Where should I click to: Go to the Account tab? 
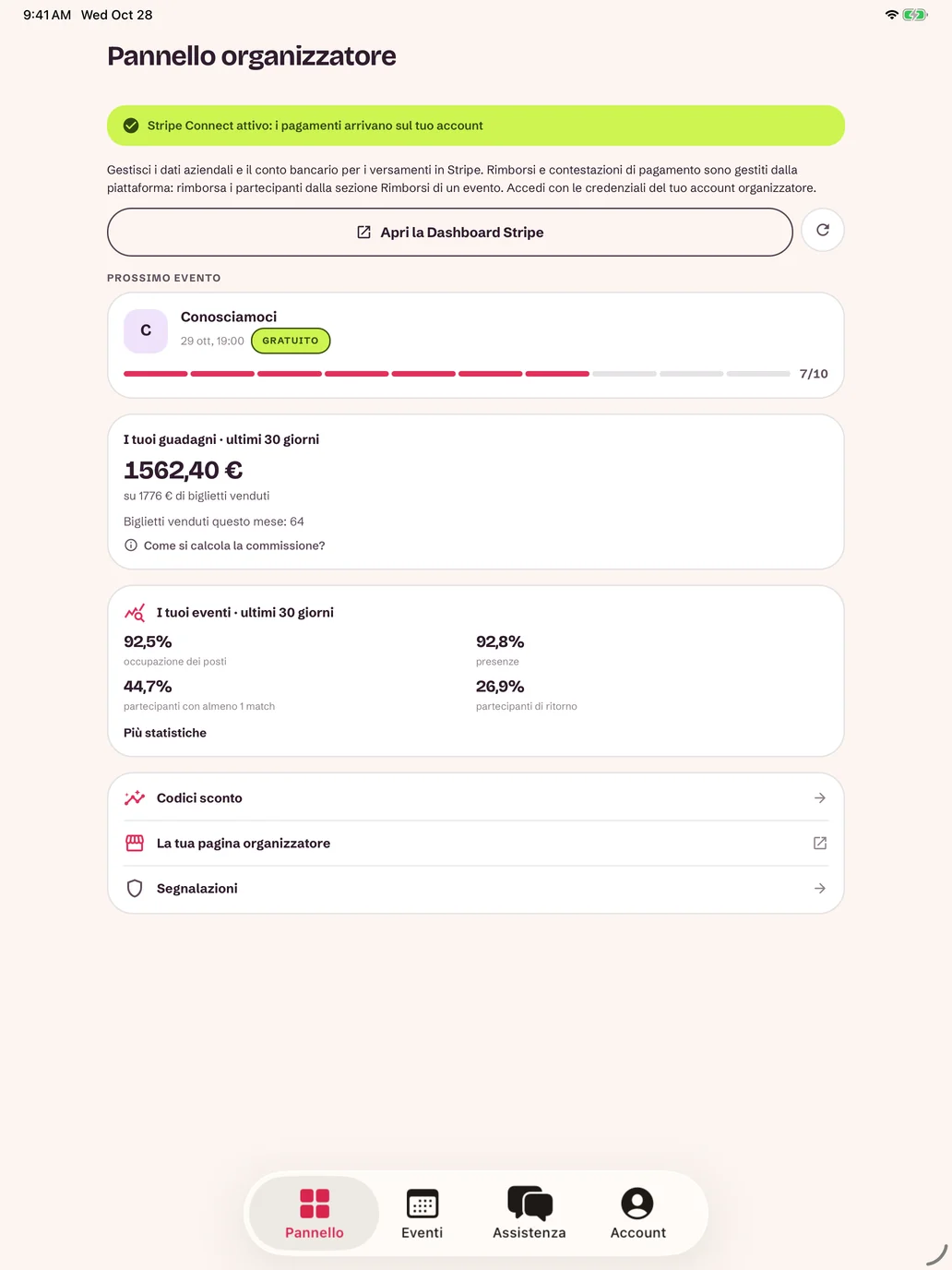point(637,1214)
